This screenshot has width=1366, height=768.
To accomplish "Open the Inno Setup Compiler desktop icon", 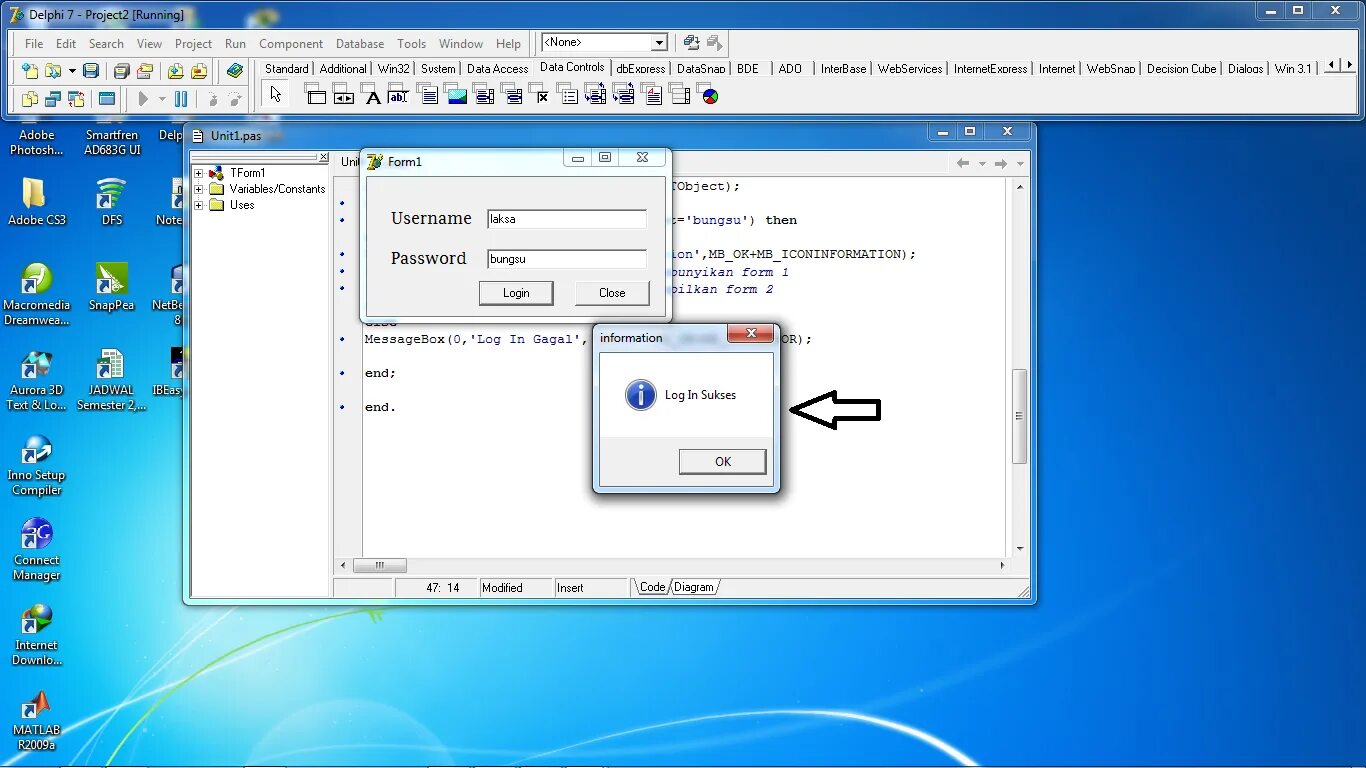I will pos(37,465).
